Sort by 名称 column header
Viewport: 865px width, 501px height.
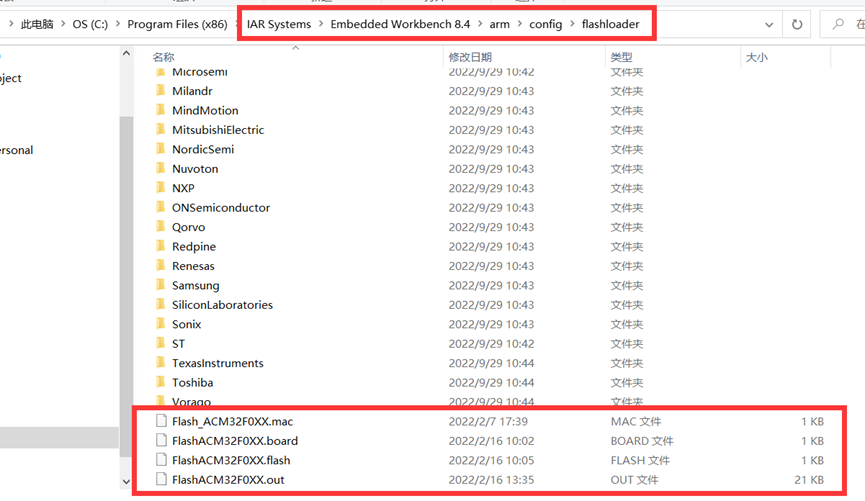[163, 58]
